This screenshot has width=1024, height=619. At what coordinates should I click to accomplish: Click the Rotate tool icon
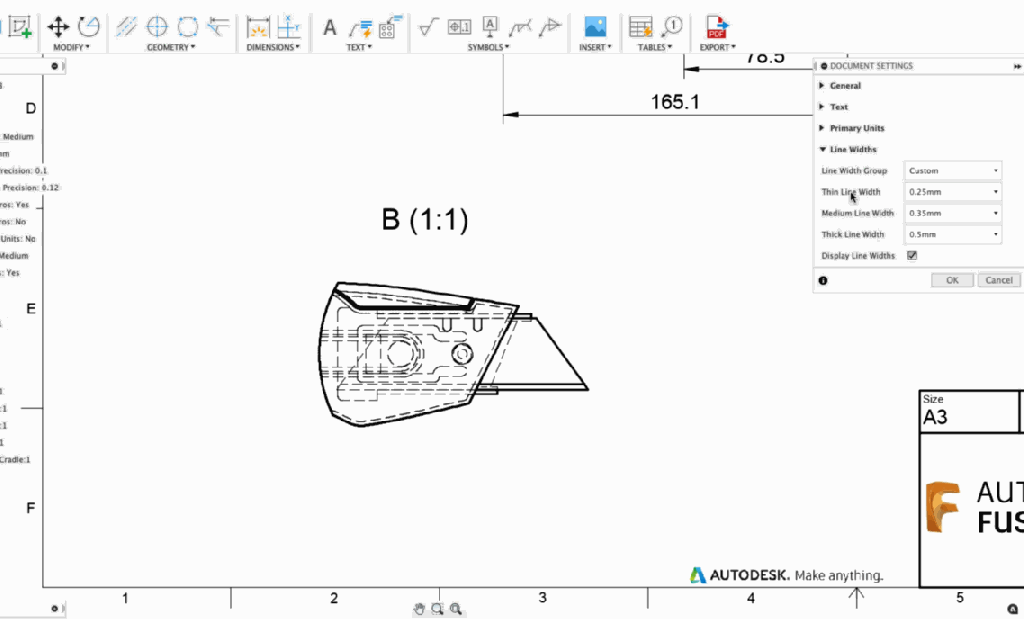pyautogui.click(x=89, y=26)
